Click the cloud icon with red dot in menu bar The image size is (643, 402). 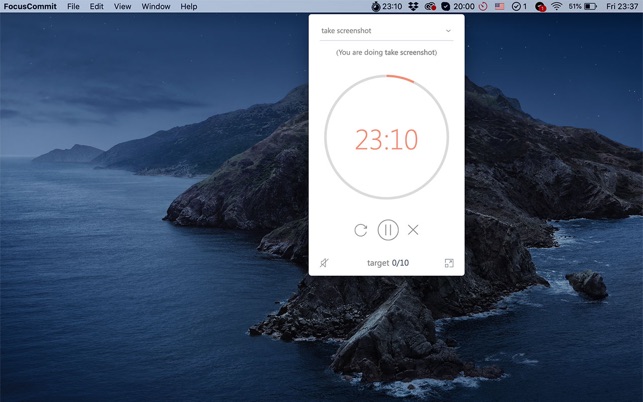430,7
